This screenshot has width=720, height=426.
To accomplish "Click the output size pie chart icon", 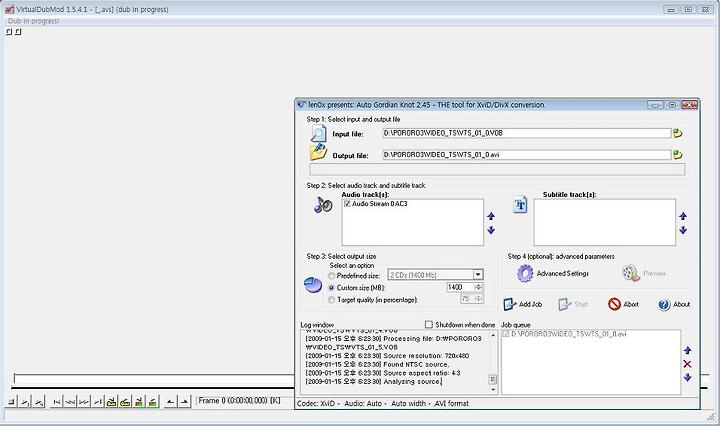I will coord(313,285).
